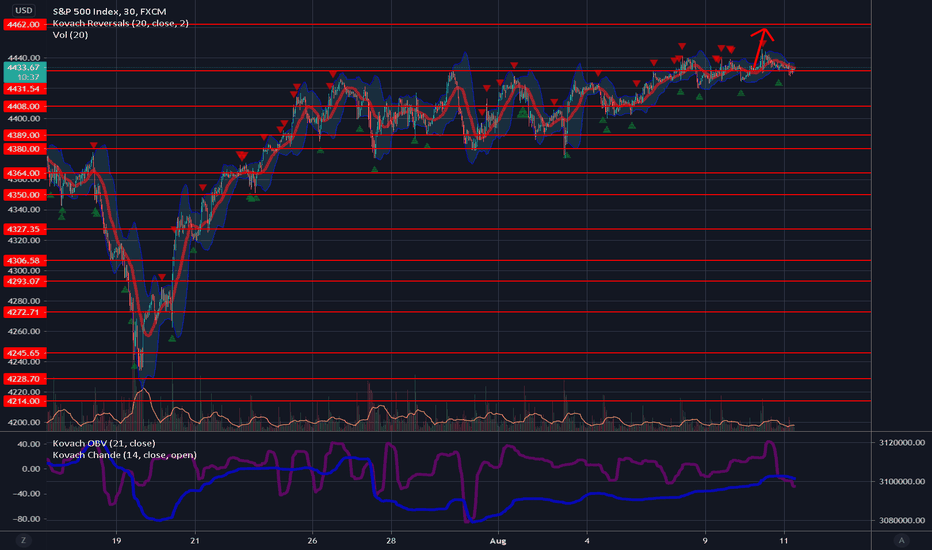The image size is (932, 550).
Task: Click the 4408.00 red price label
Action: click(x=24, y=106)
